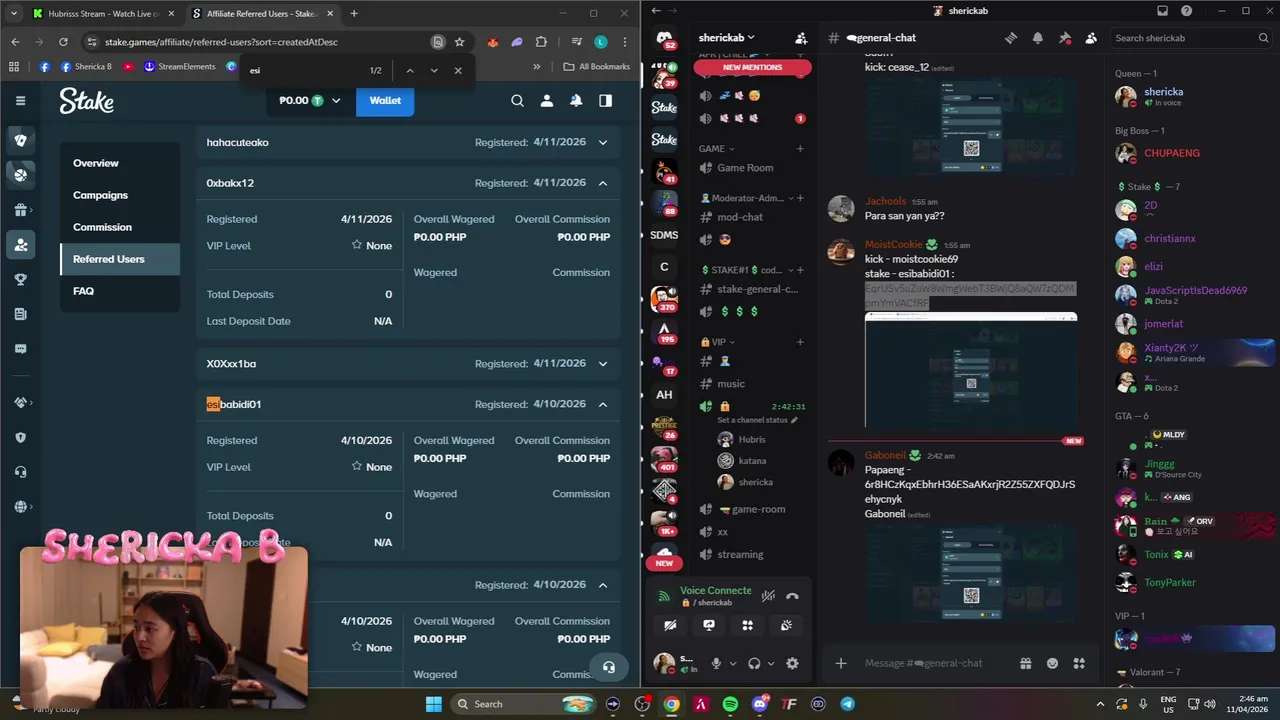Image resolution: width=1280 pixels, height=720 pixels.
Task: Disconnect from Discord voice call
Action: tap(792, 596)
